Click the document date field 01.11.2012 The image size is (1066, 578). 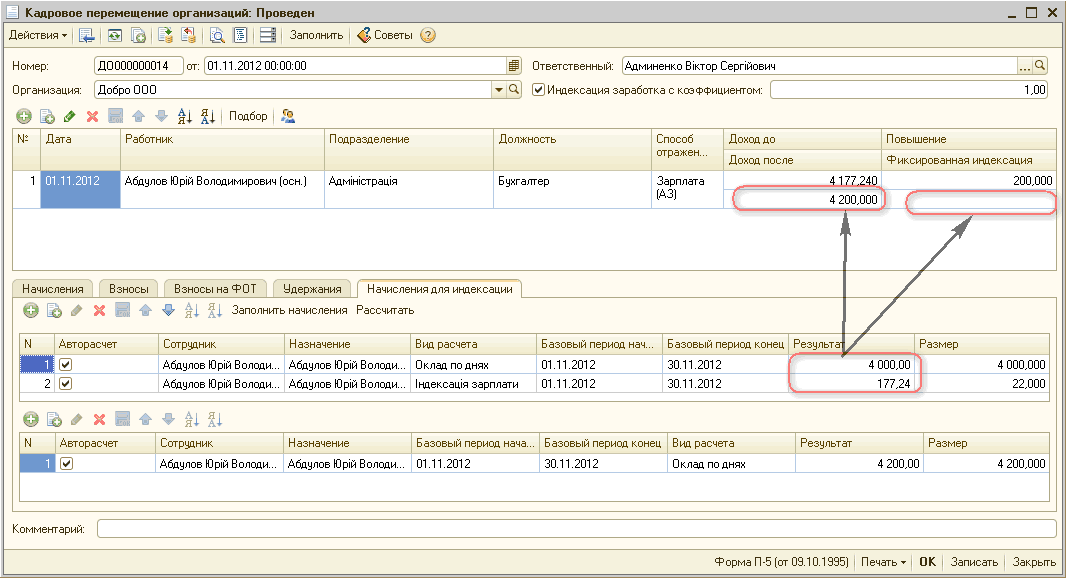[x=356, y=66]
